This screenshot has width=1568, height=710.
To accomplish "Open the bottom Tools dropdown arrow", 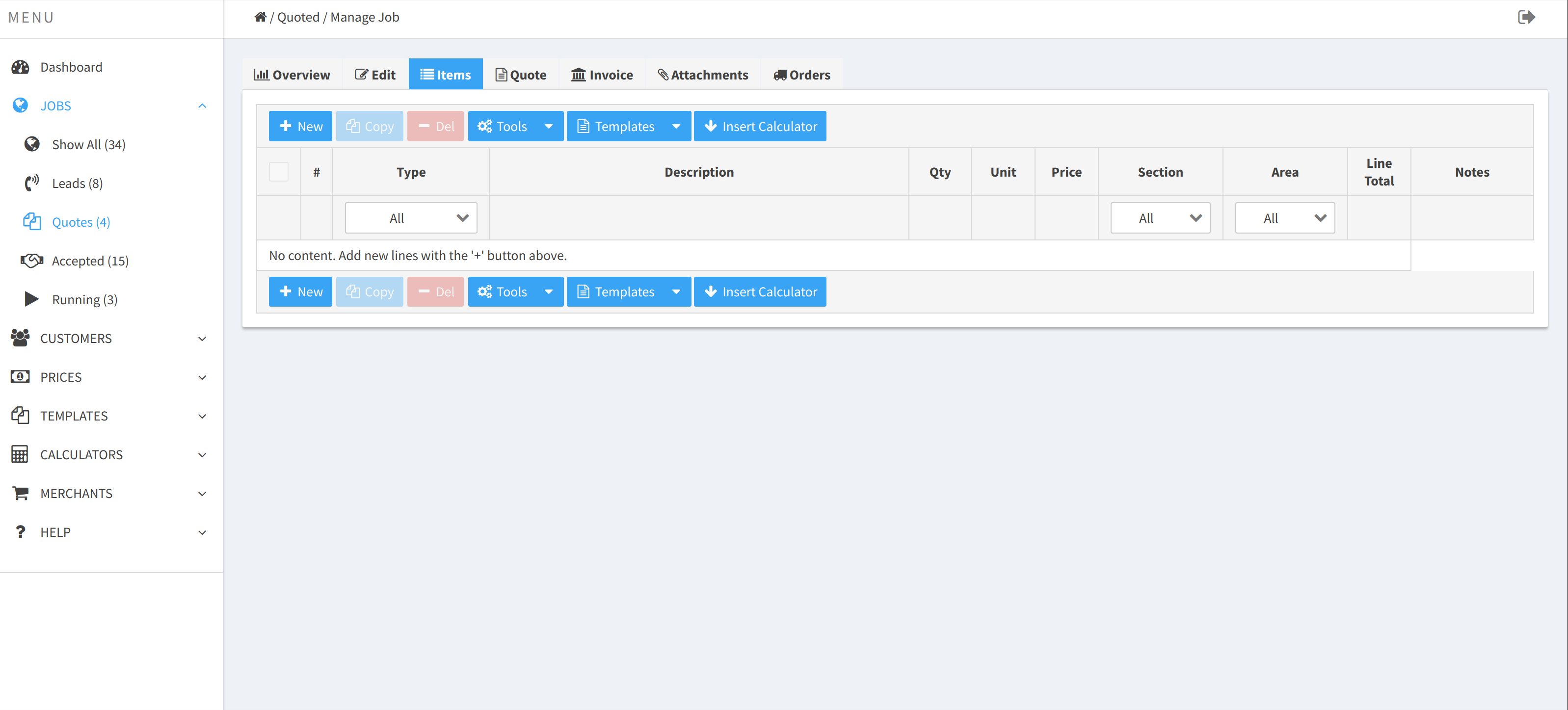I will click(549, 292).
